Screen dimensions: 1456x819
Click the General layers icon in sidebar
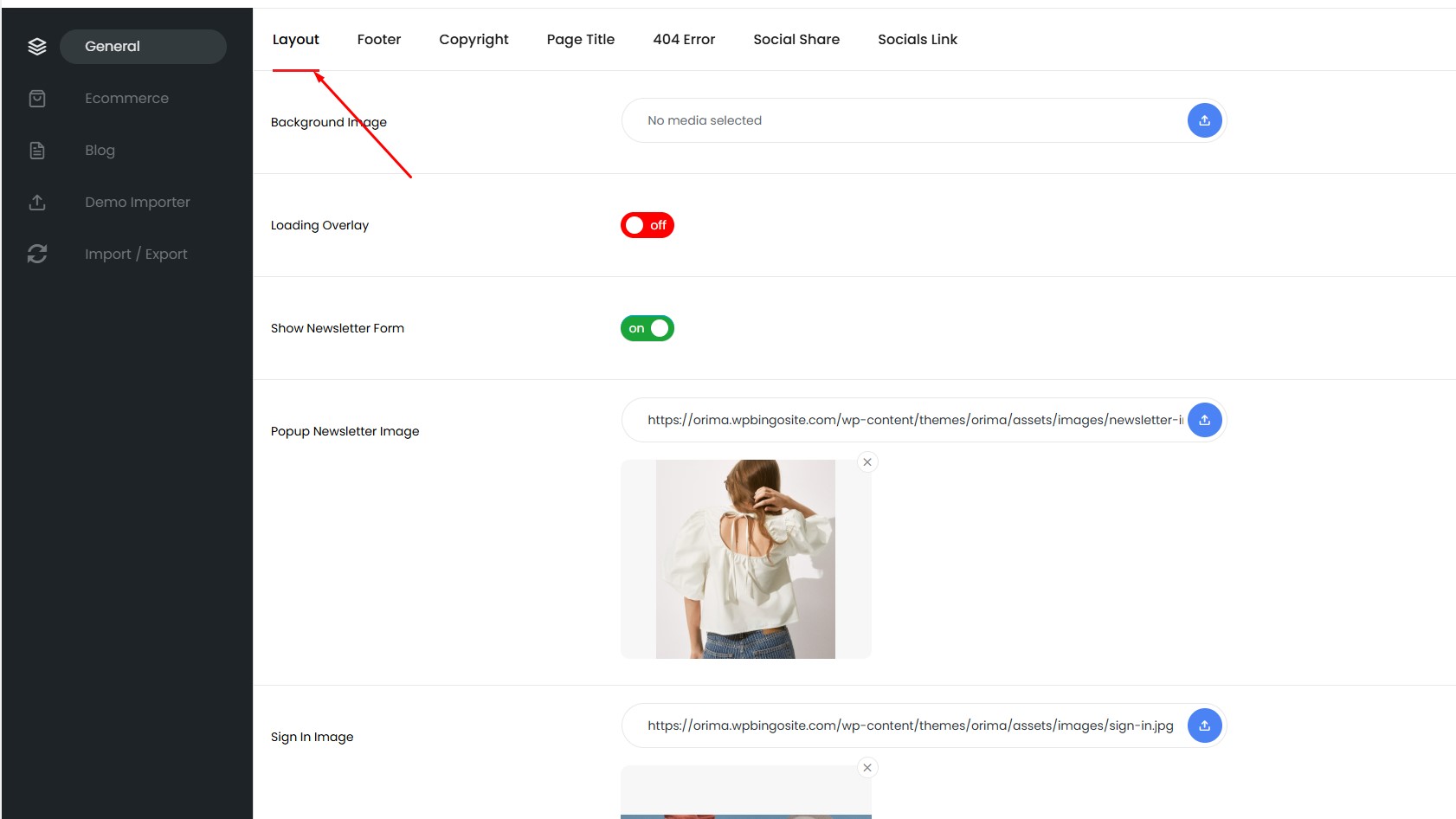coord(37,47)
